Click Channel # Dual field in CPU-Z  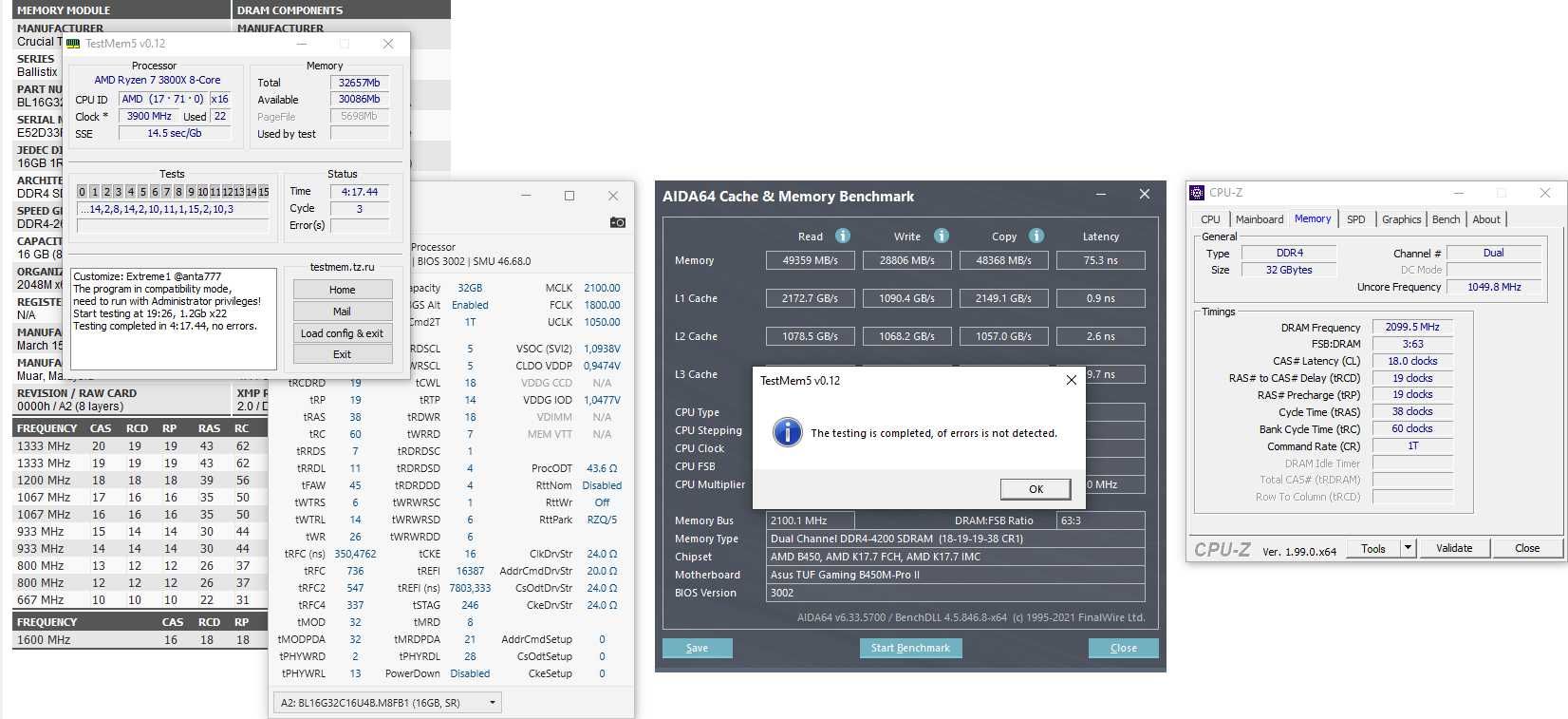1494,253
